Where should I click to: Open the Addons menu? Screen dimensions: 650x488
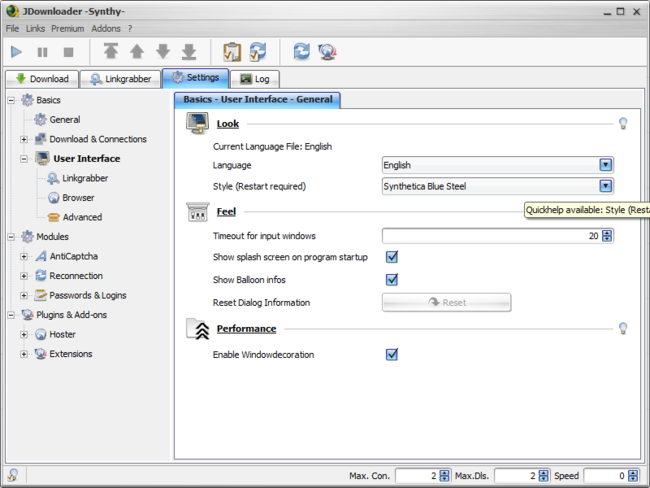point(106,28)
